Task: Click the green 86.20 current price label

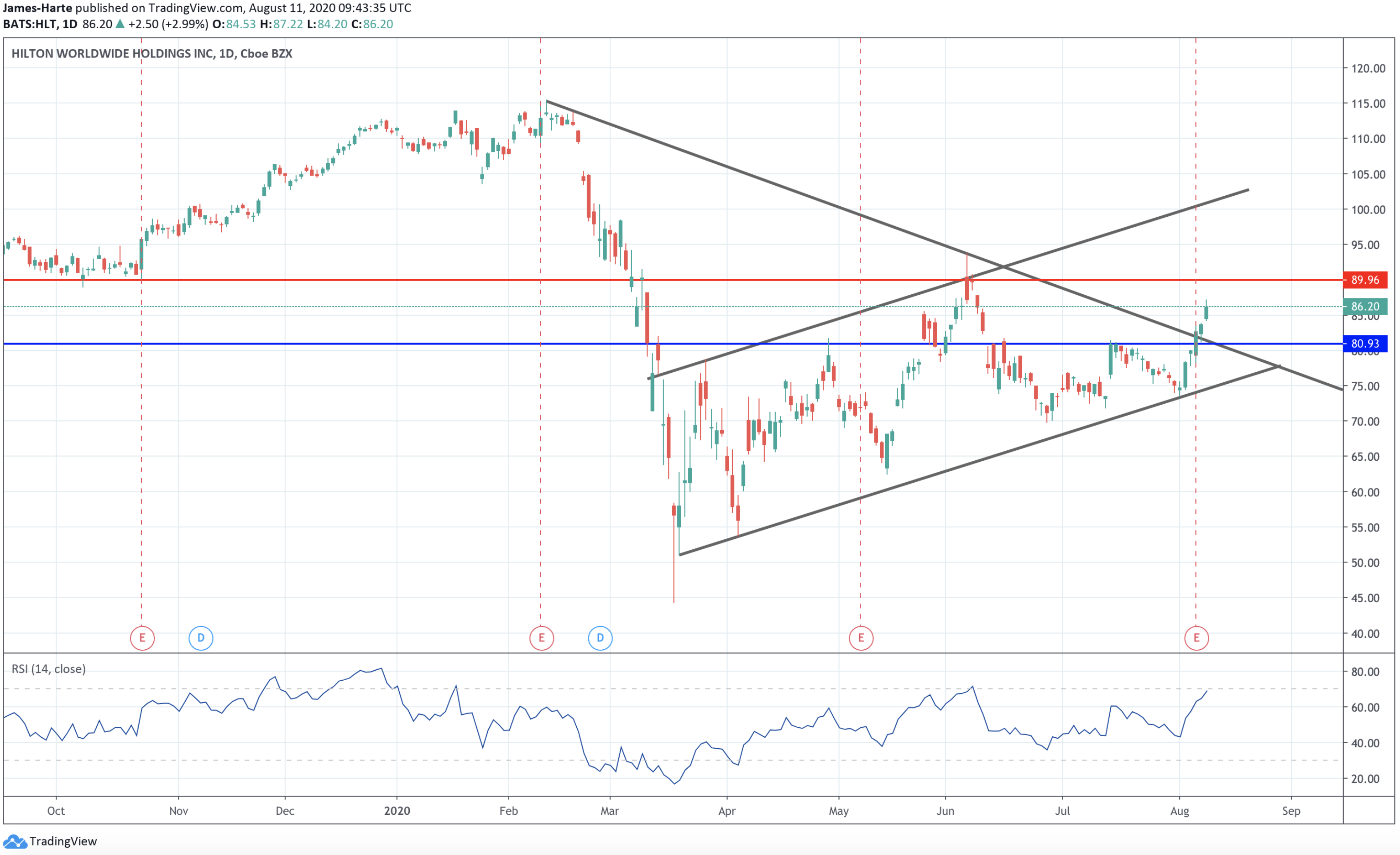Action: 1365,306
